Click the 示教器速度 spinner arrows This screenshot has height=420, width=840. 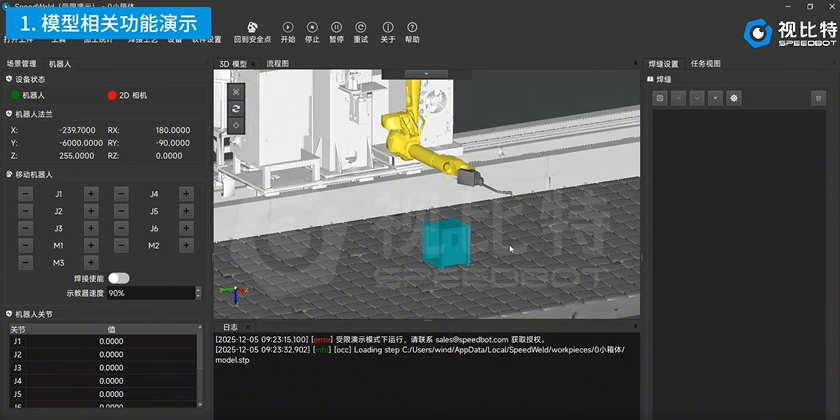tap(198, 293)
